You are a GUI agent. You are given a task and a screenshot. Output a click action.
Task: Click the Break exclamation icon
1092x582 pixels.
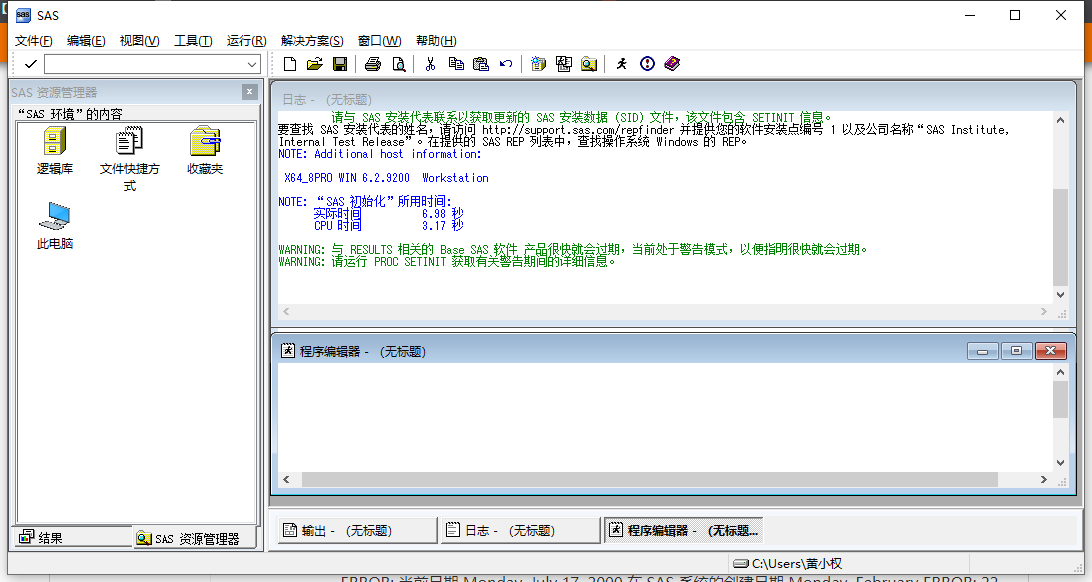click(647, 64)
